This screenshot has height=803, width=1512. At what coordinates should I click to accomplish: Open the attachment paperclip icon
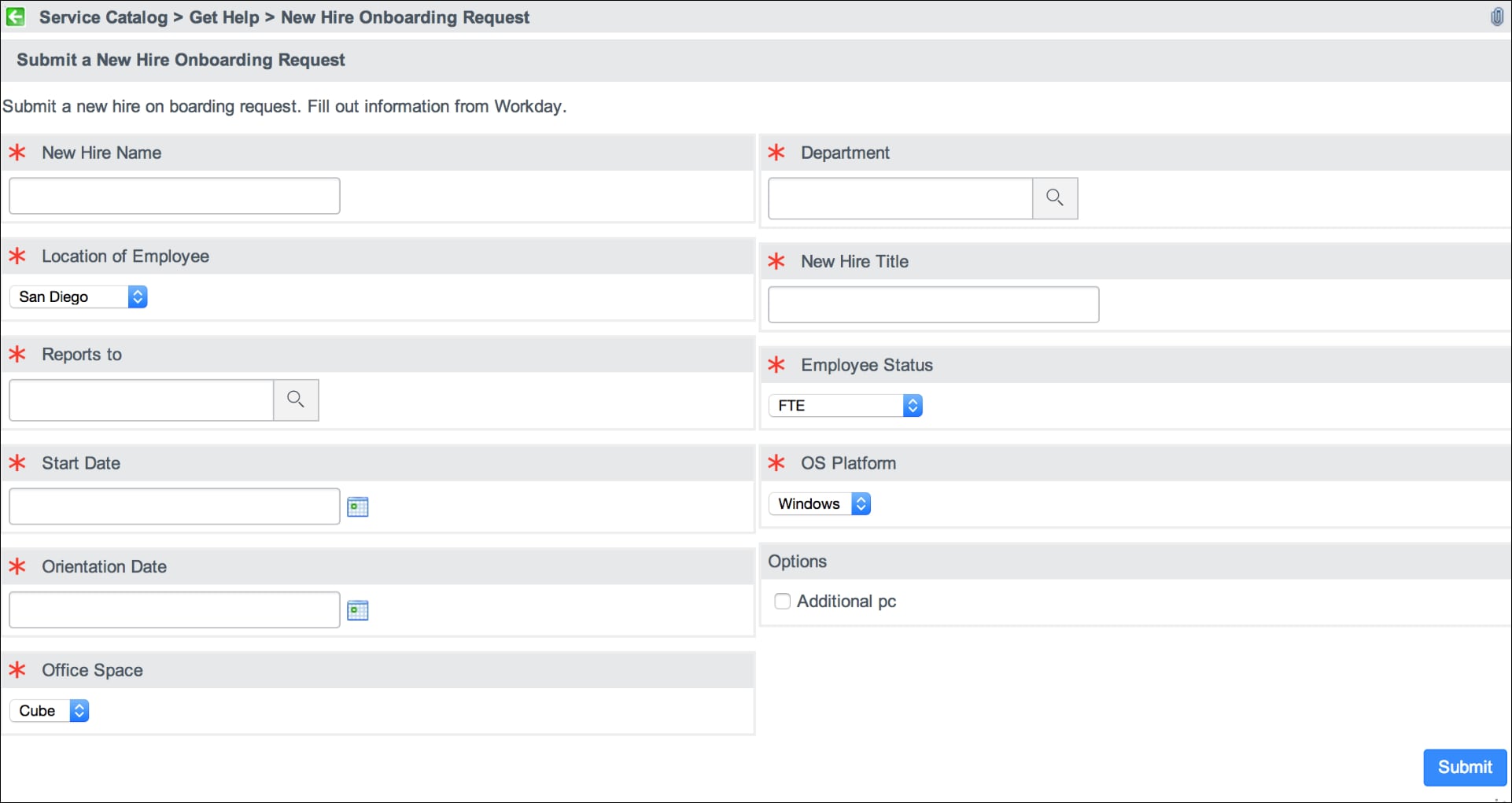(x=1498, y=17)
